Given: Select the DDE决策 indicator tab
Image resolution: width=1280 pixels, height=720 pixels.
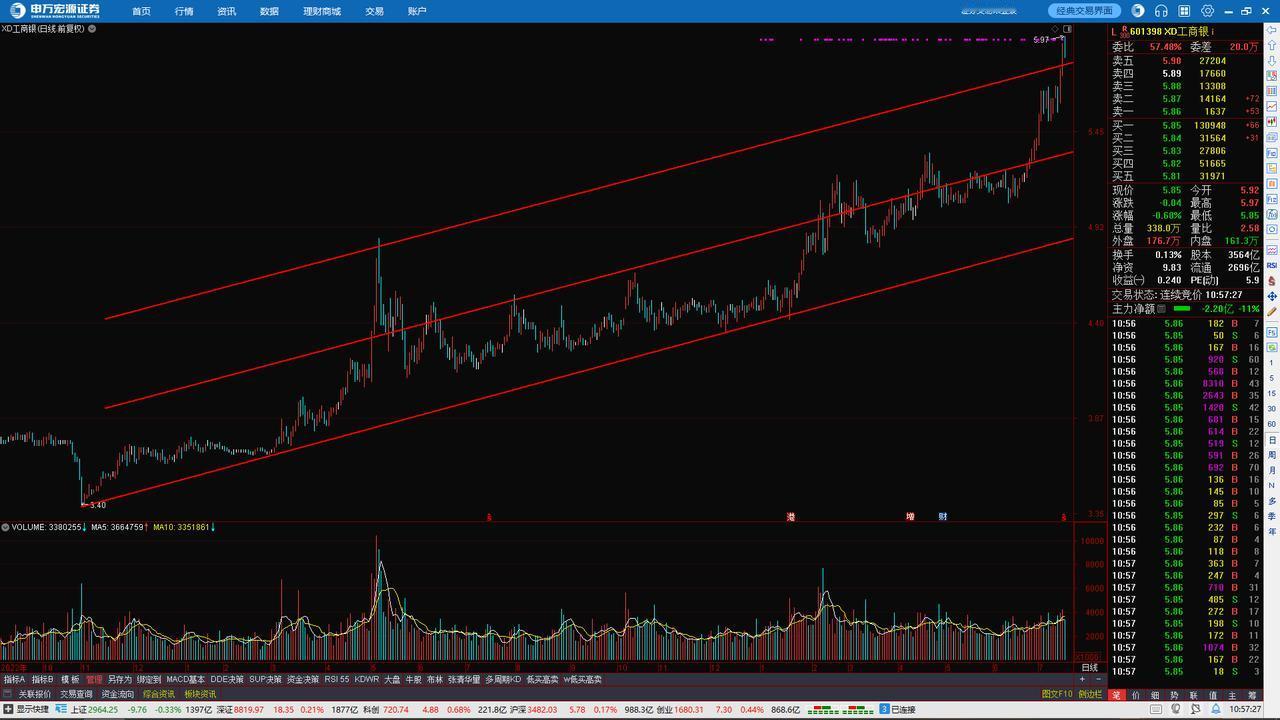Looking at the screenshot, I should coord(227,679).
